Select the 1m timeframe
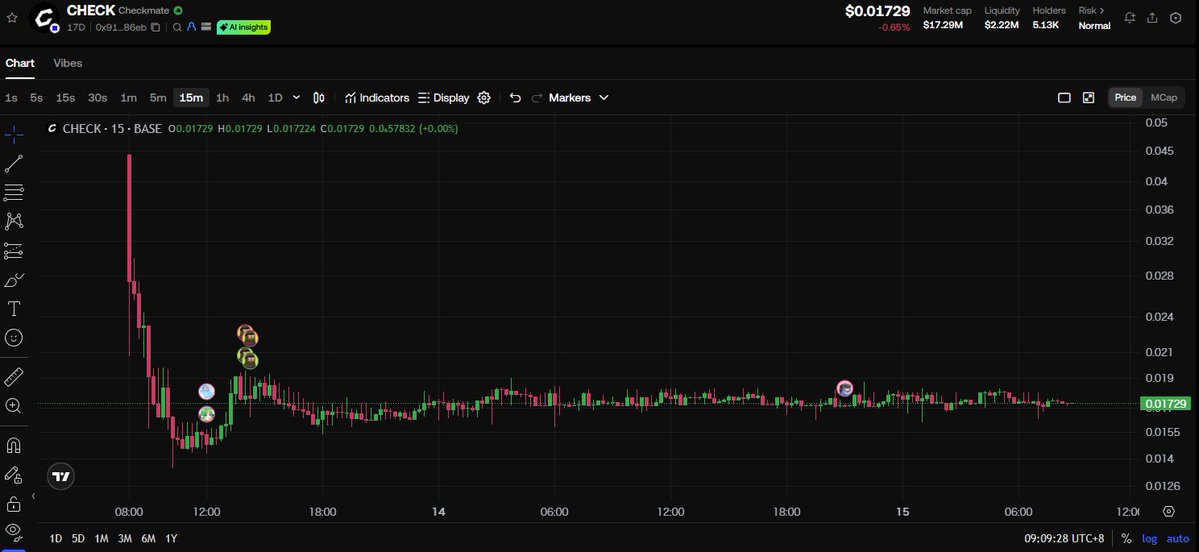 point(128,98)
